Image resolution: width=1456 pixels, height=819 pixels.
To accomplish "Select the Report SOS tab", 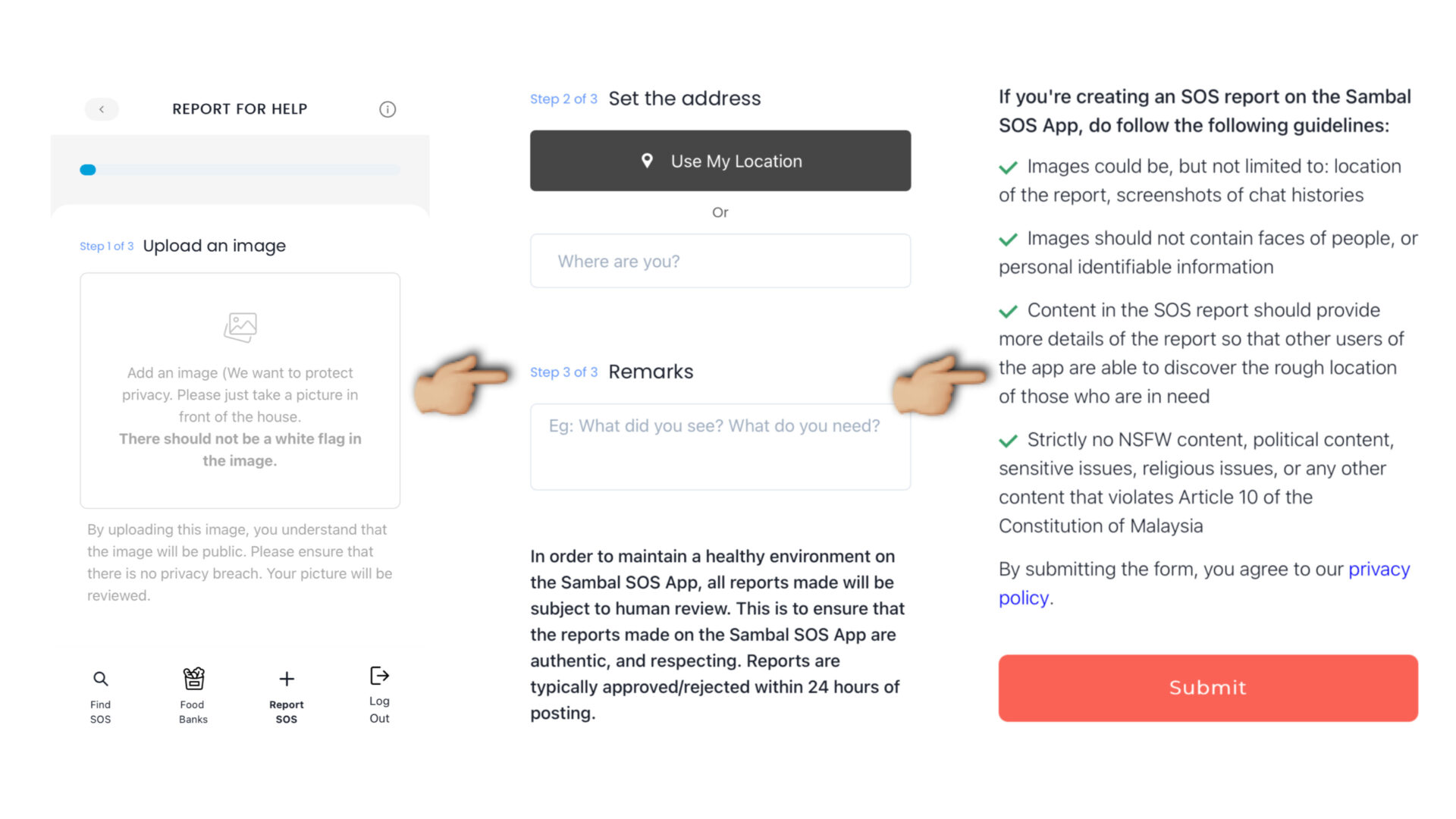I will [x=287, y=695].
